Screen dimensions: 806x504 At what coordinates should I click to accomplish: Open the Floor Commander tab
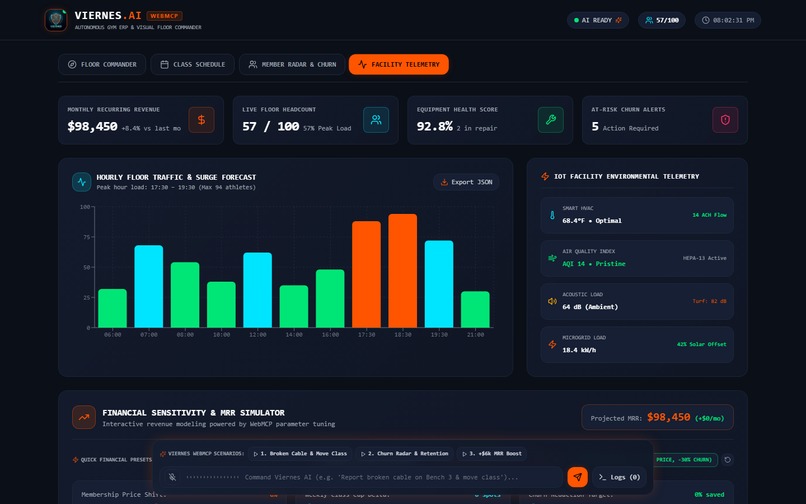point(102,64)
